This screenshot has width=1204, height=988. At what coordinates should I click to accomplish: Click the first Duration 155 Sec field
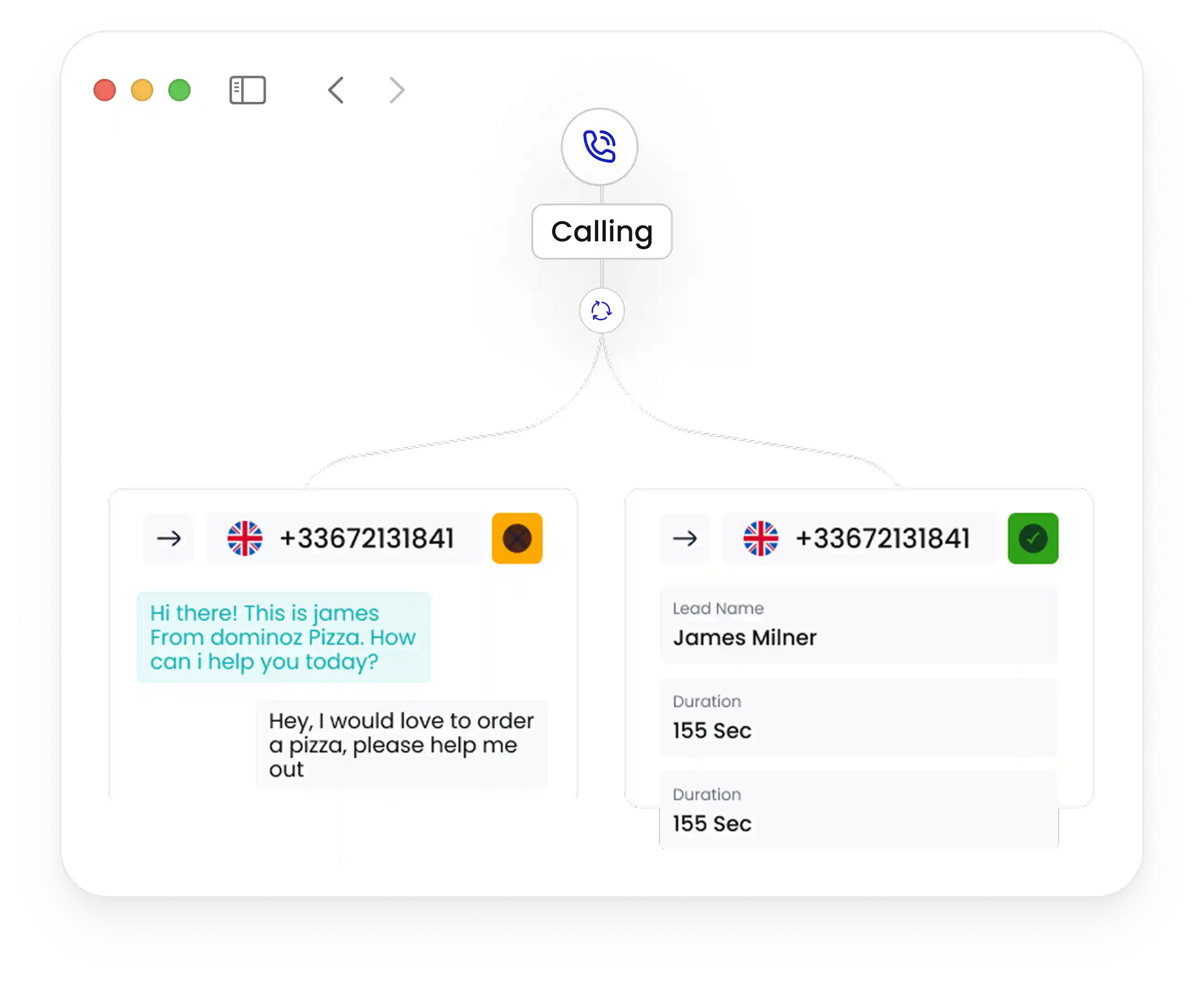pos(858,718)
